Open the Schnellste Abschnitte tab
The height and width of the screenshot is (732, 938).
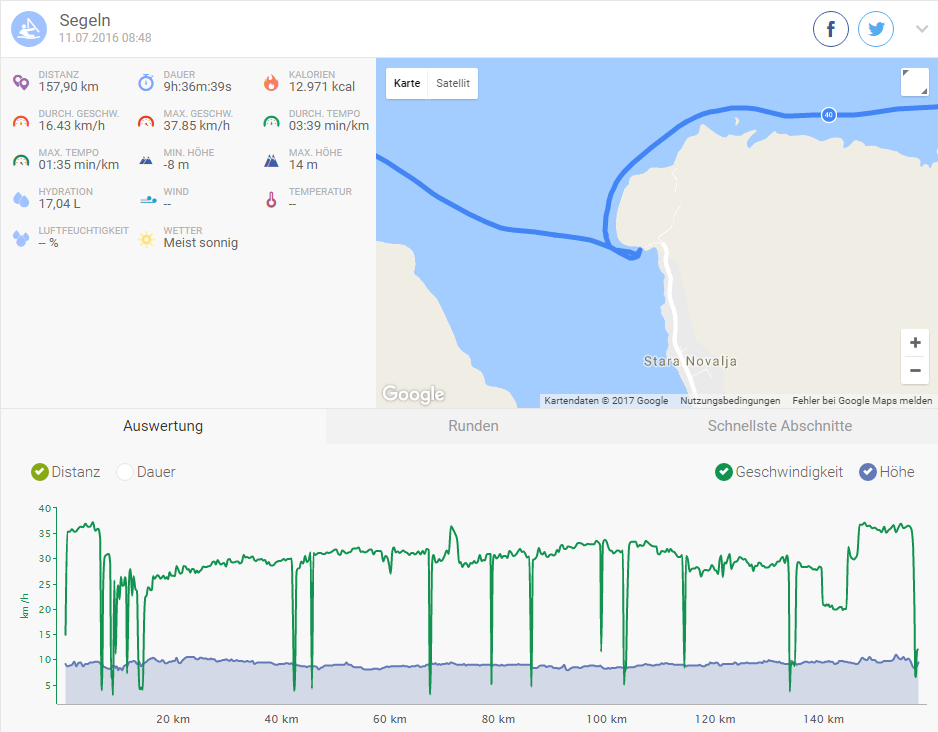(x=779, y=426)
